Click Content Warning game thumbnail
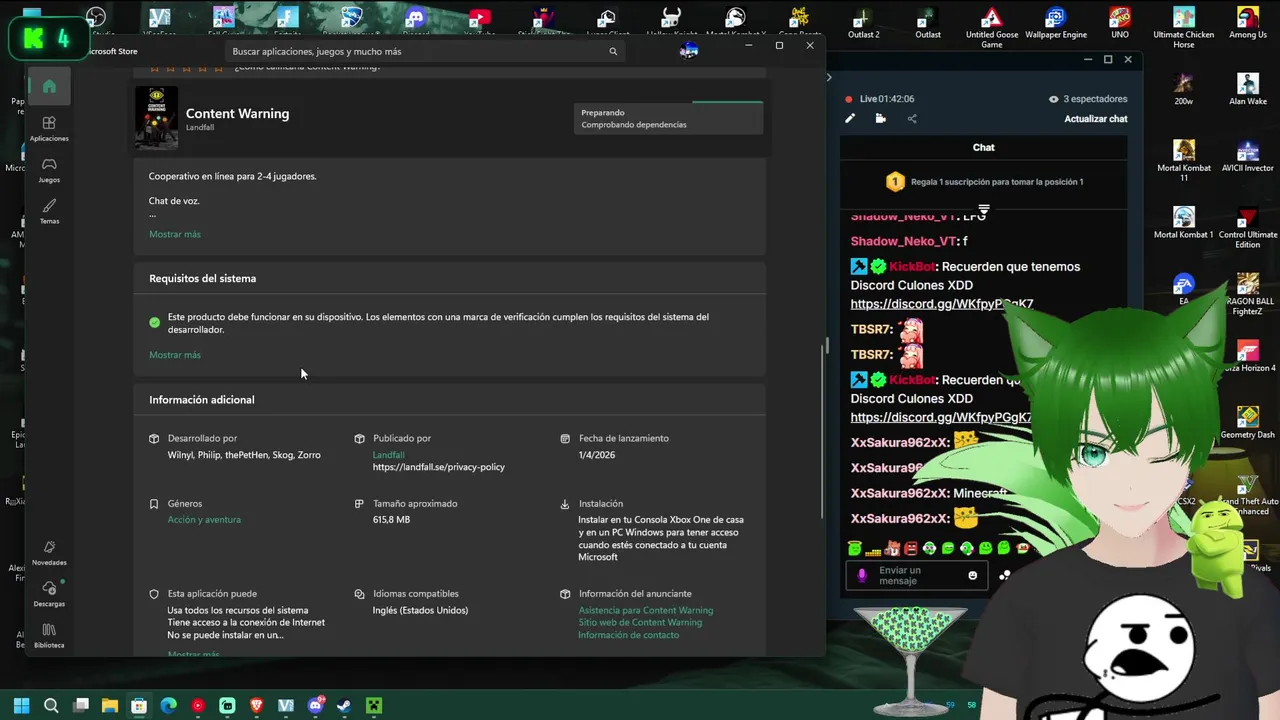The width and height of the screenshot is (1280, 720). coord(156,118)
